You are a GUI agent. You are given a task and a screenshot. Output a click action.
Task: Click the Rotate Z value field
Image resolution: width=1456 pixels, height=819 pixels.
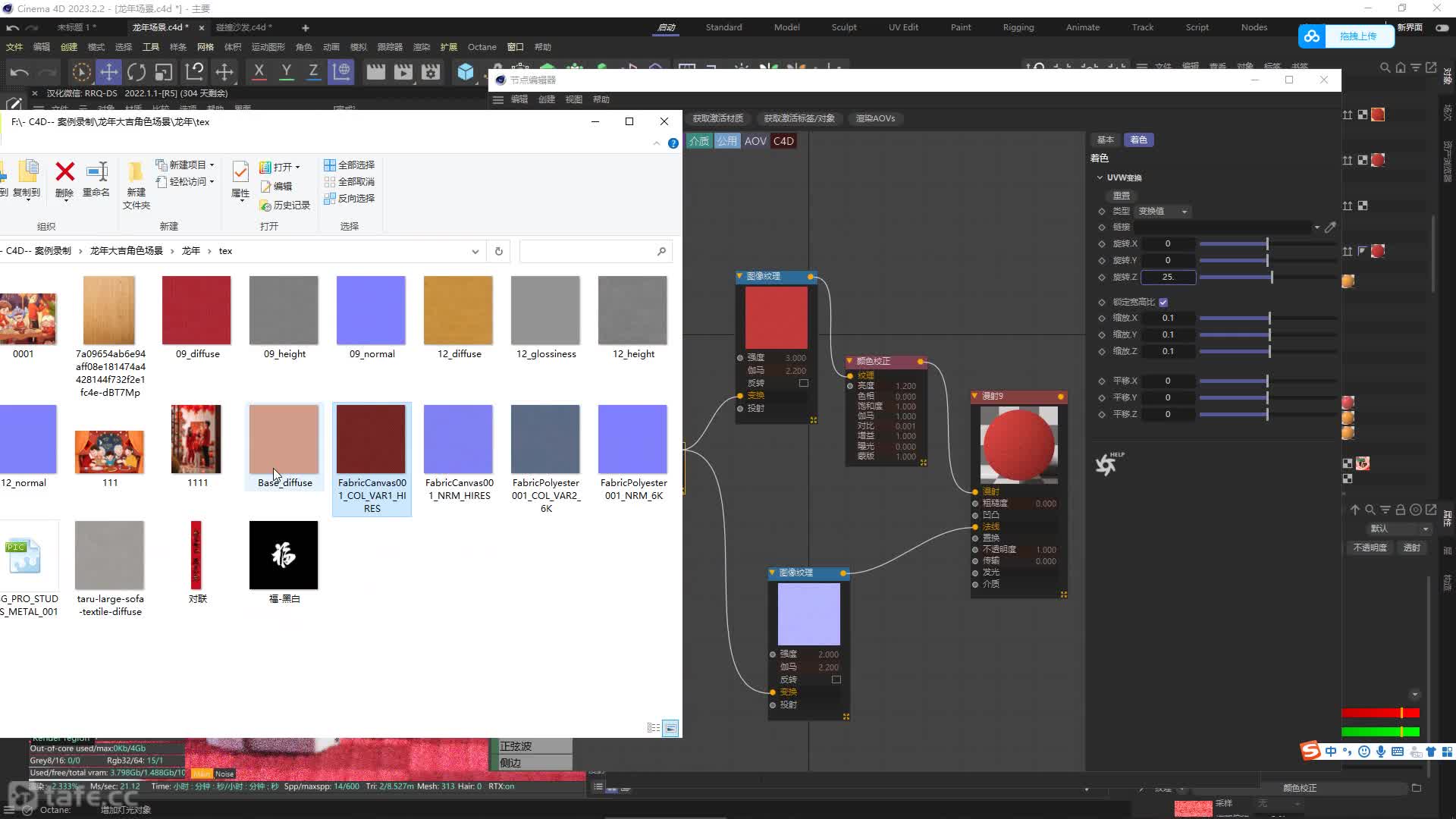(x=1169, y=278)
